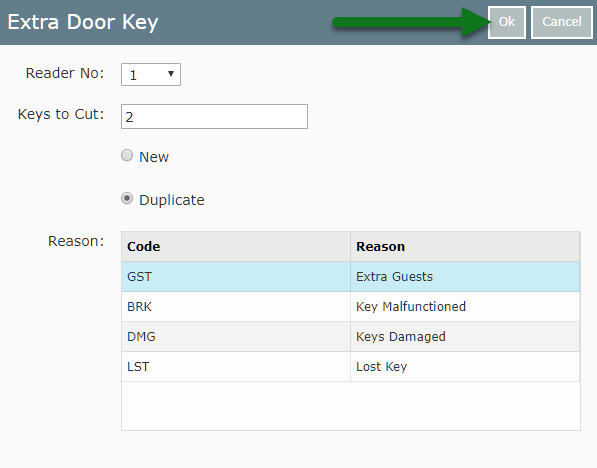
Task: Dismiss dialog with Cancel button
Action: point(562,22)
